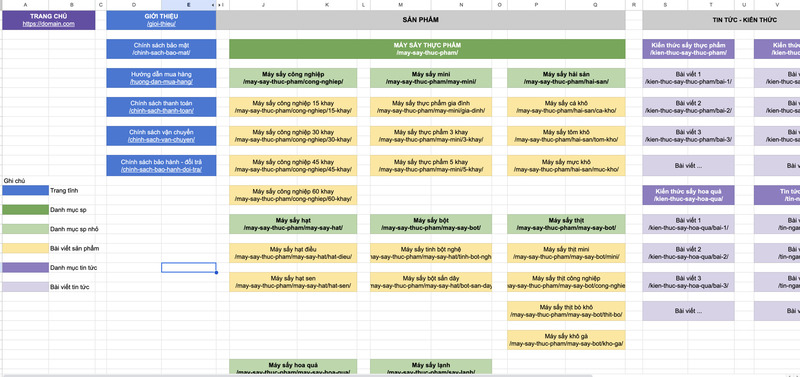Click the Máy sấy tinh bột nghệ cell

(431, 253)
